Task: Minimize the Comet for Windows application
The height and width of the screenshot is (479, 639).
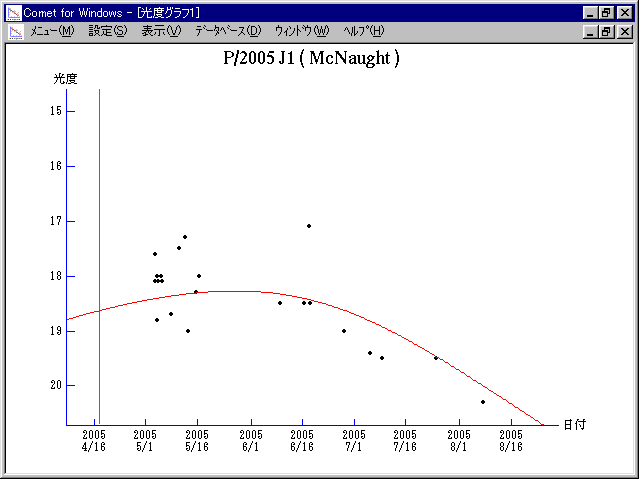Action: [x=591, y=12]
